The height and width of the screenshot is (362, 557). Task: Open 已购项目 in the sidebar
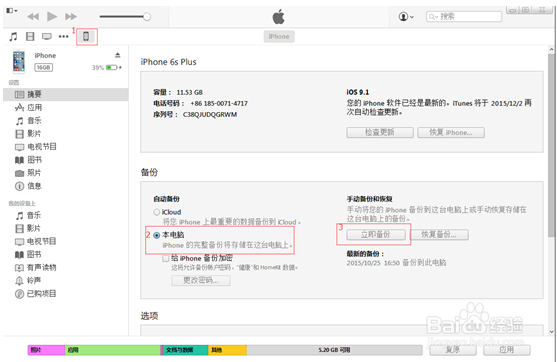tap(65, 293)
